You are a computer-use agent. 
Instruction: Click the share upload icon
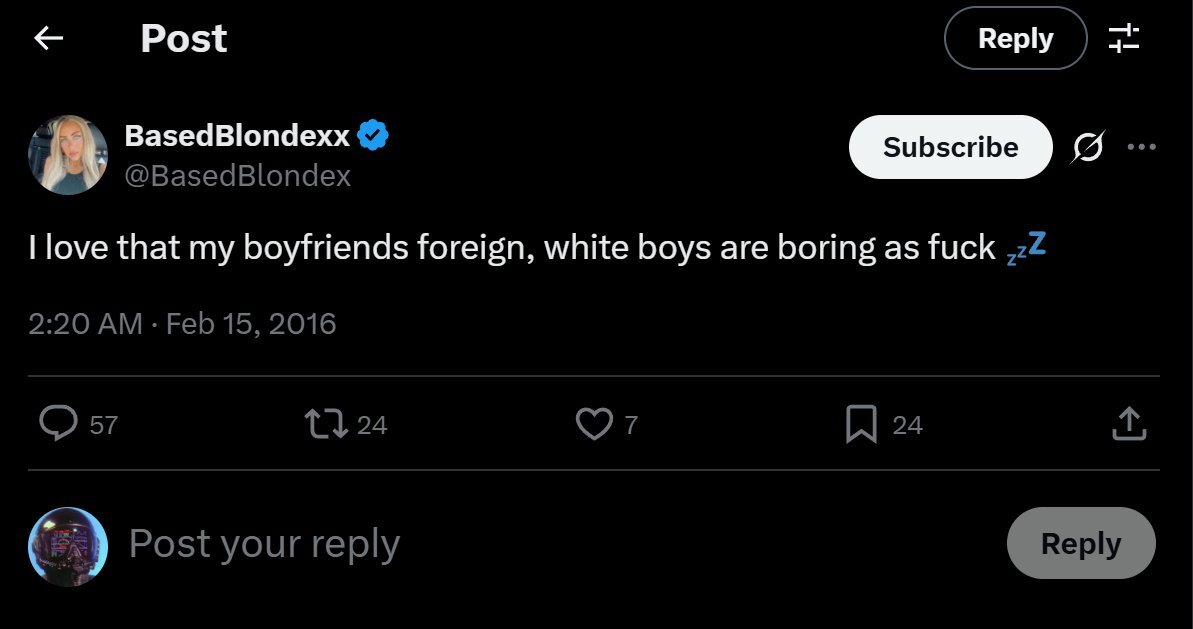click(1128, 424)
